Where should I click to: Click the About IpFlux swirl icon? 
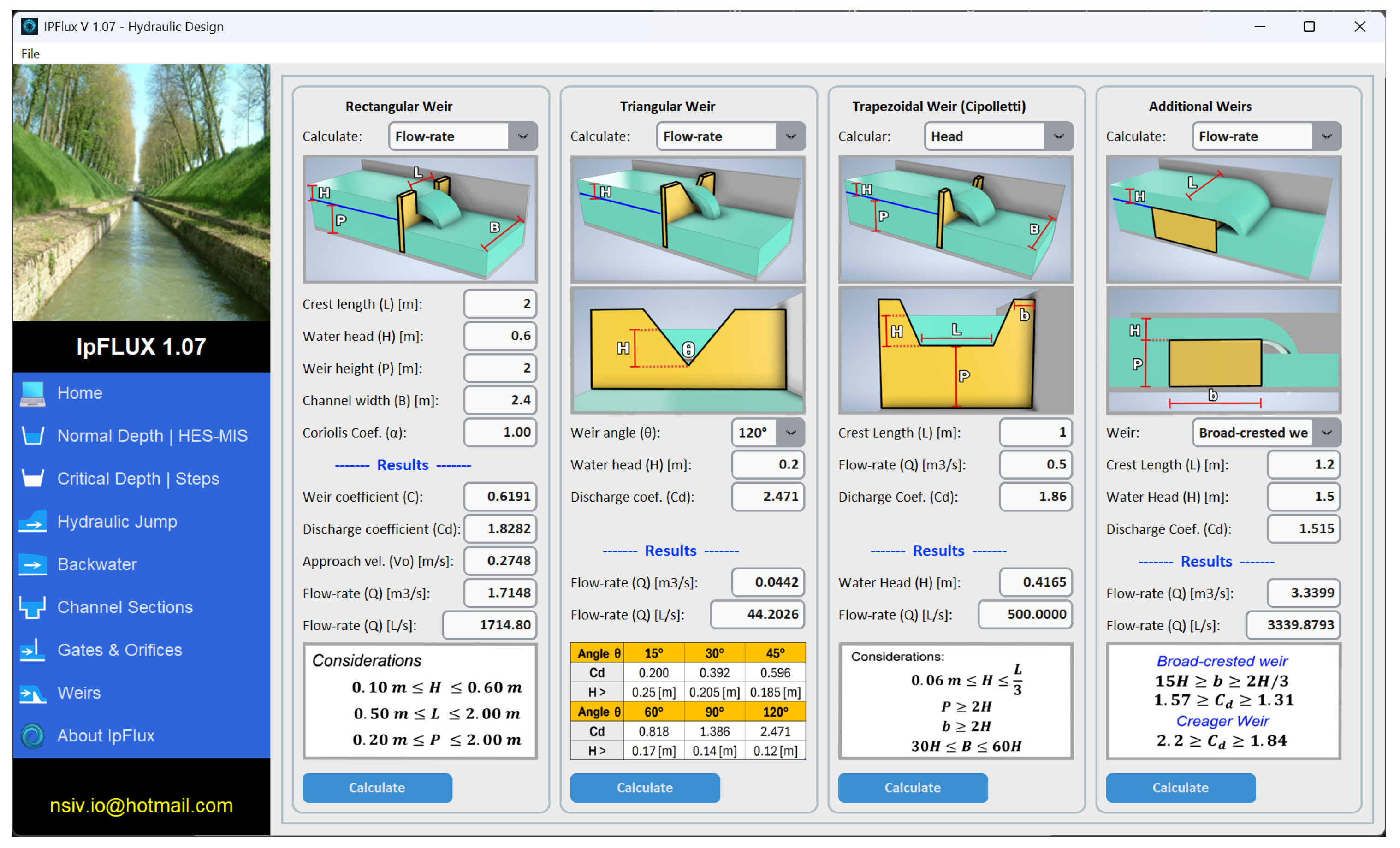pos(32,736)
